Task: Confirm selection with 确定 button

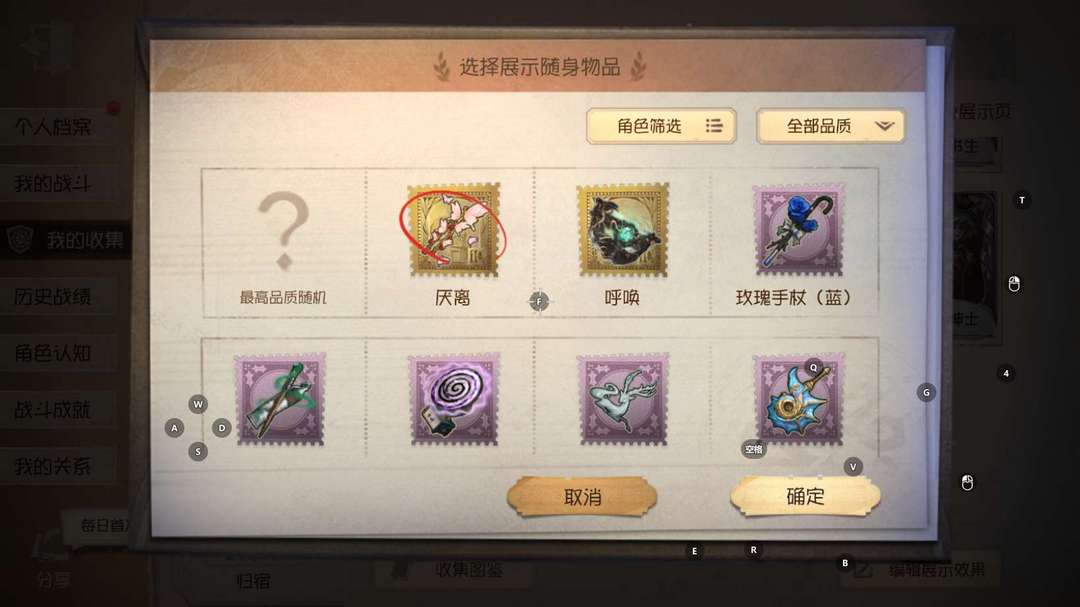Action: tap(805, 496)
